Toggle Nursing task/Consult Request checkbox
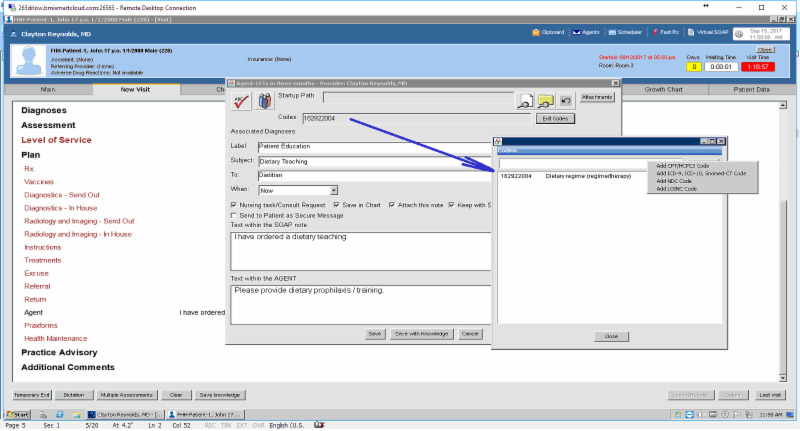The width and height of the screenshot is (800, 431). click(234, 204)
